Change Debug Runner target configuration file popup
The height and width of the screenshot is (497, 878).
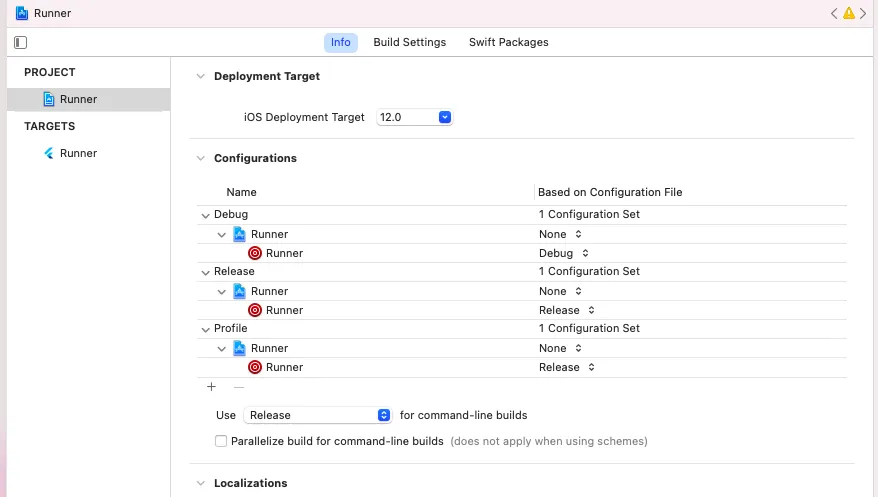pyautogui.click(x=564, y=253)
